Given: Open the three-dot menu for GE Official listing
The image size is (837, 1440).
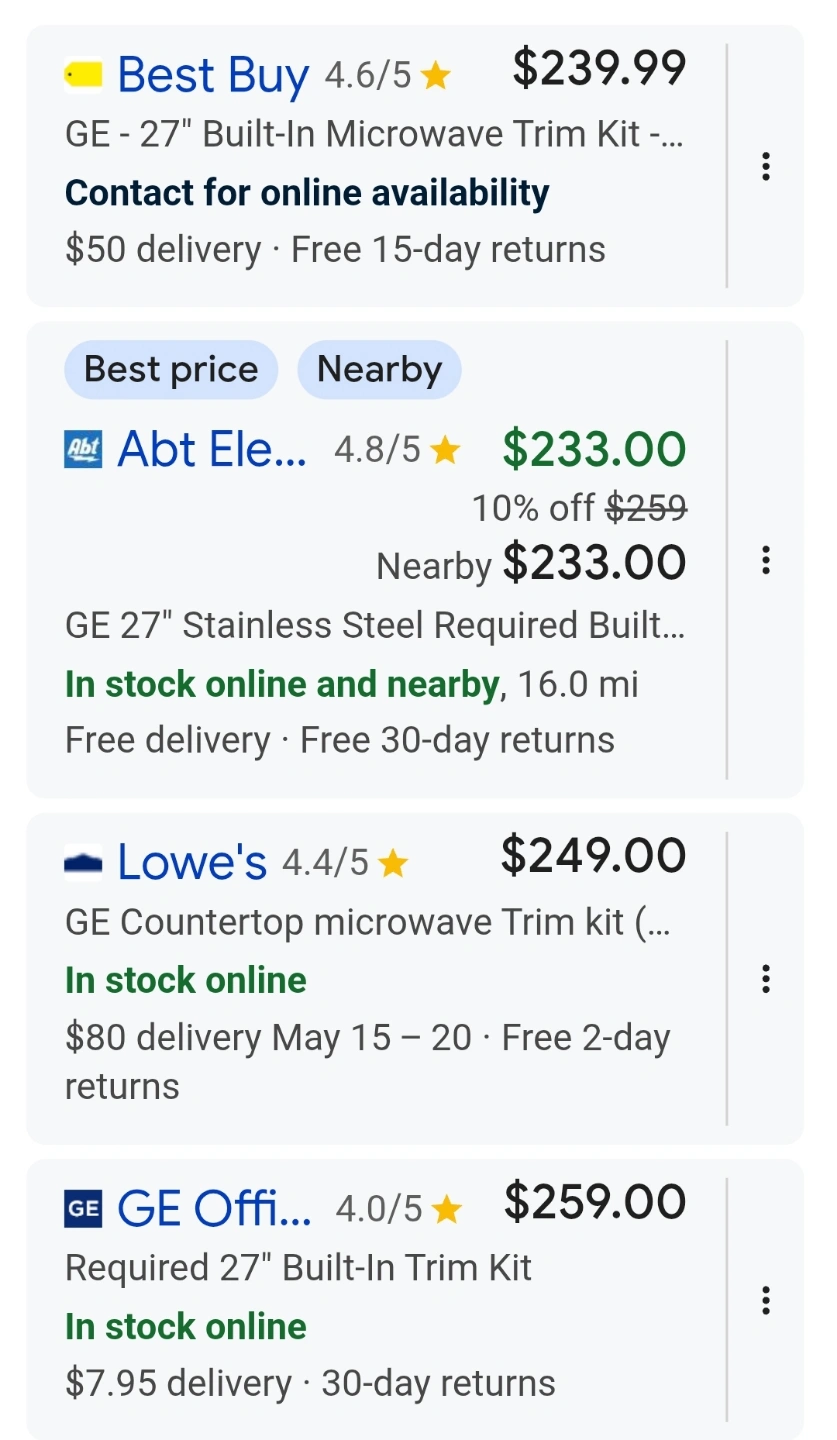Looking at the screenshot, I should click(765, 1300).
